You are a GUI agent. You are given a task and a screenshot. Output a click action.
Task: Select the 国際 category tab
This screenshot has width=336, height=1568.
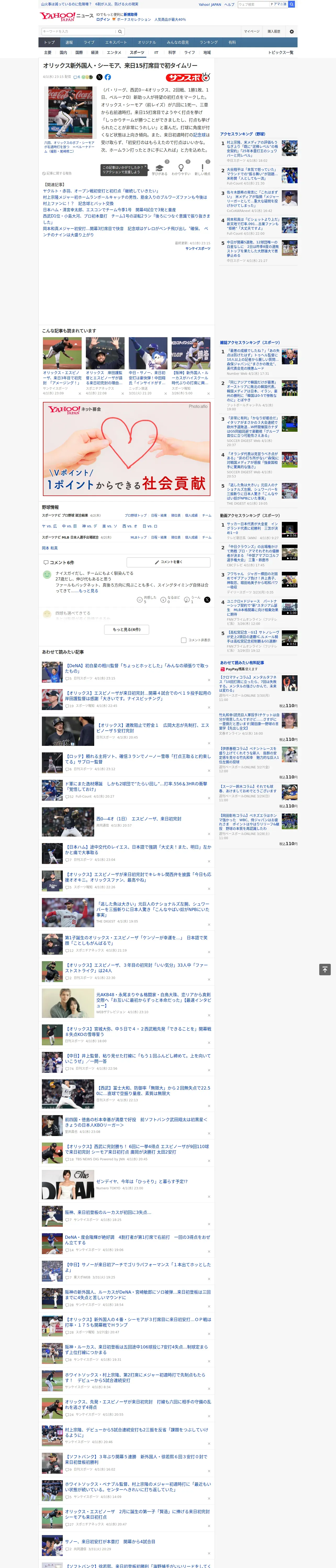click(x=79, y=52)
